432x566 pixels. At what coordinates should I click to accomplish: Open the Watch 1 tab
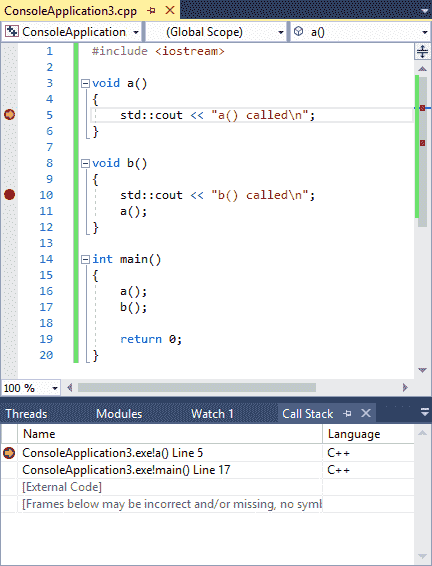(212, 414)
